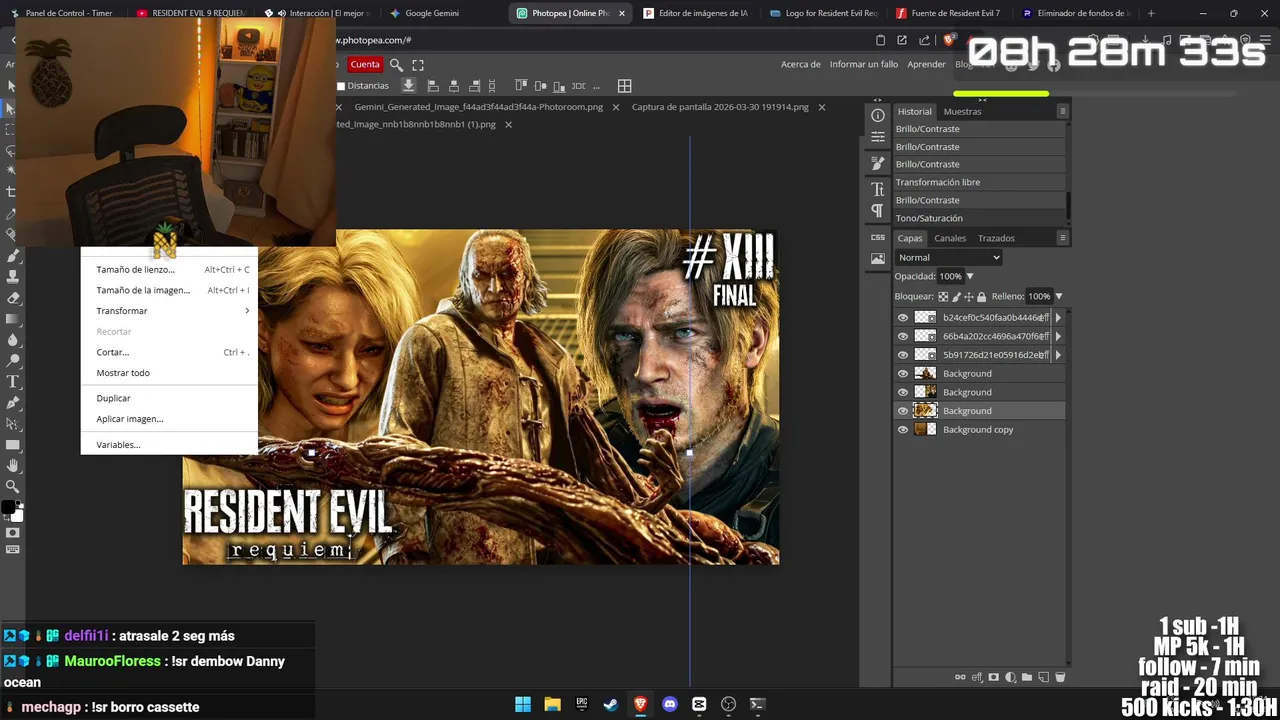Select the Zoom tool in left toolbar
This screenshot has height=720, width=1280.
point(12,486)
